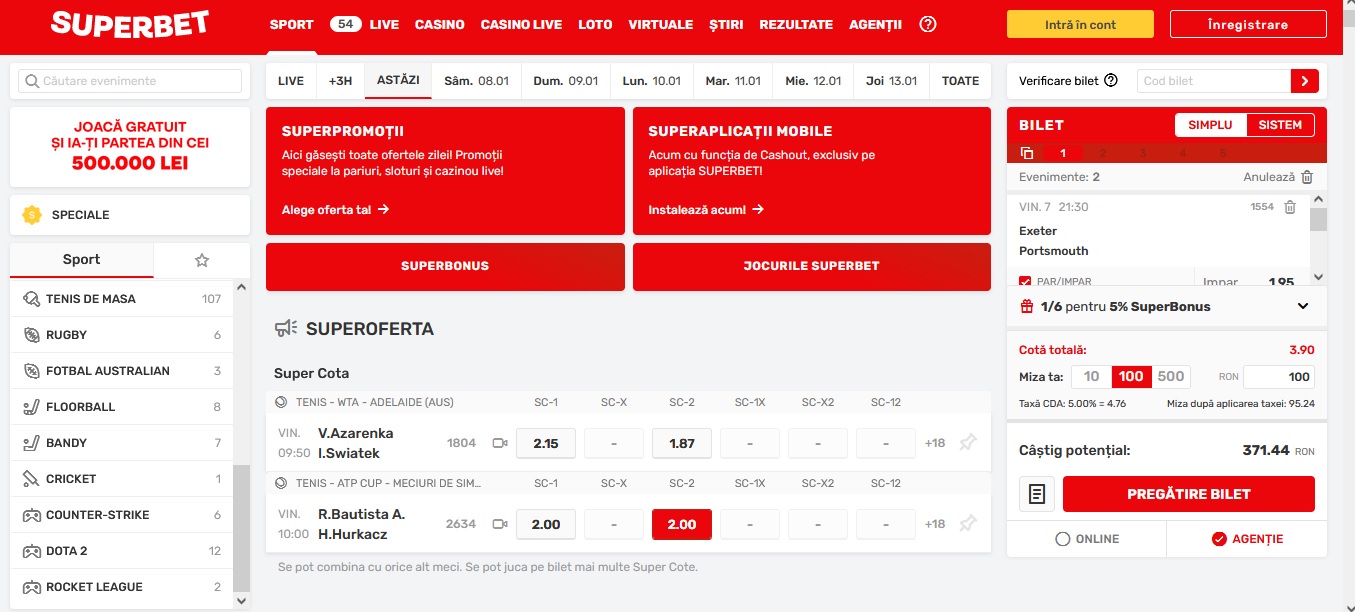This screenshot has height=612, width=1360.
Task: Open the Rezultate page
Action: [796, 25]
